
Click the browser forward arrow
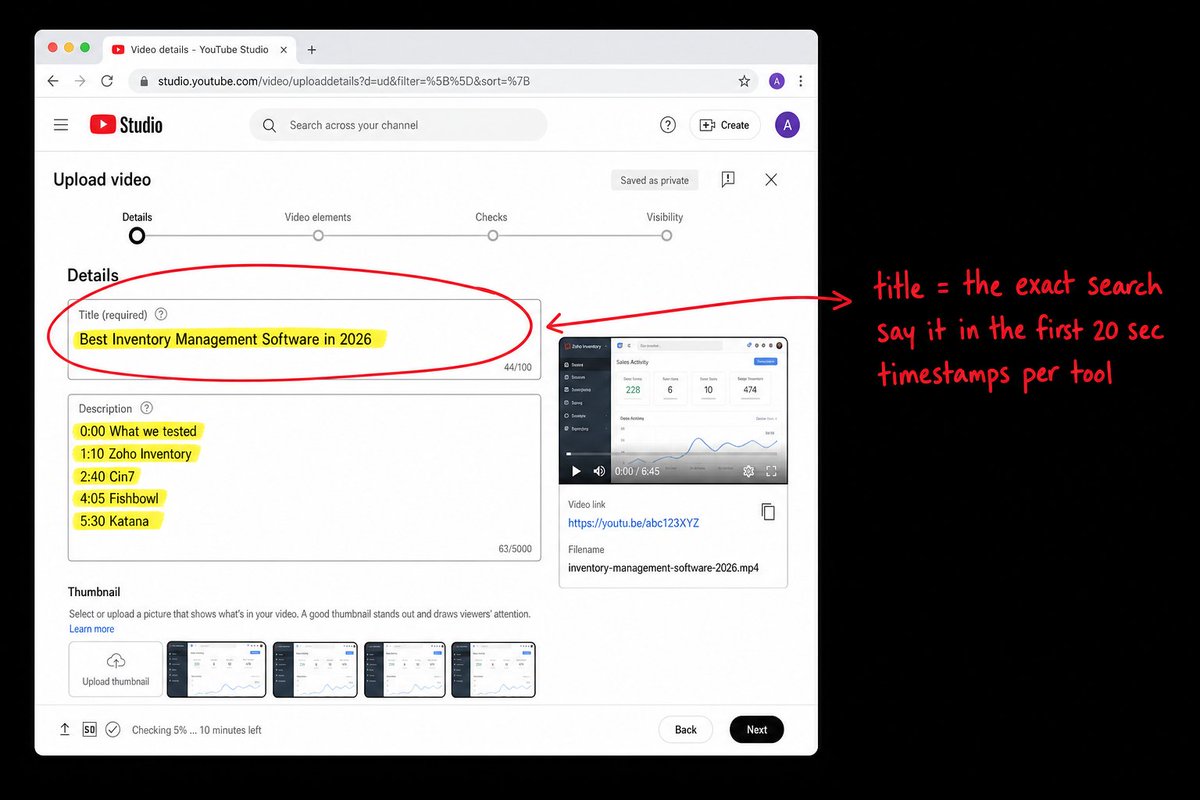click(80, 81)
